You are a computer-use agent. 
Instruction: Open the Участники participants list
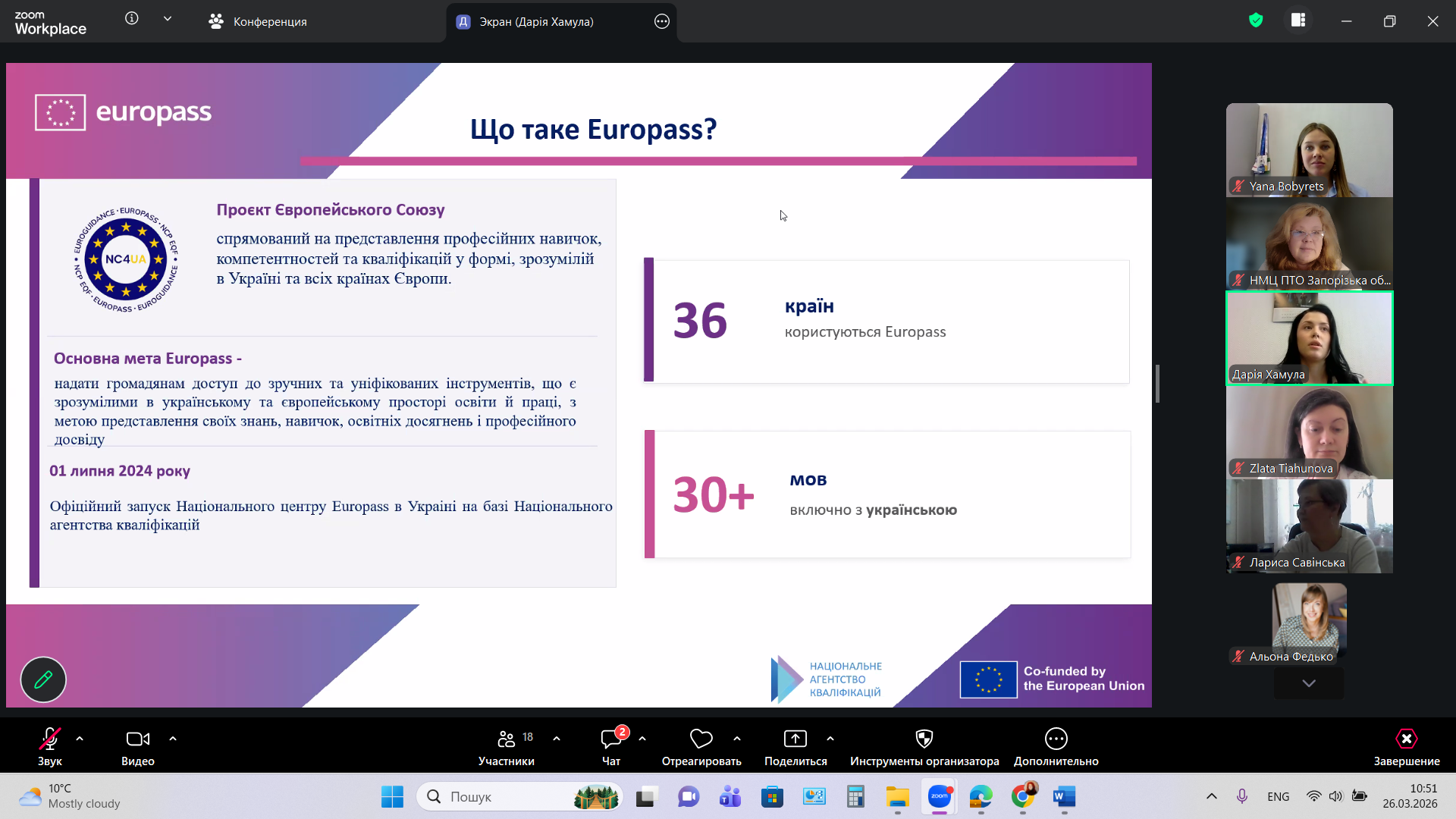[x=507, y=746]
